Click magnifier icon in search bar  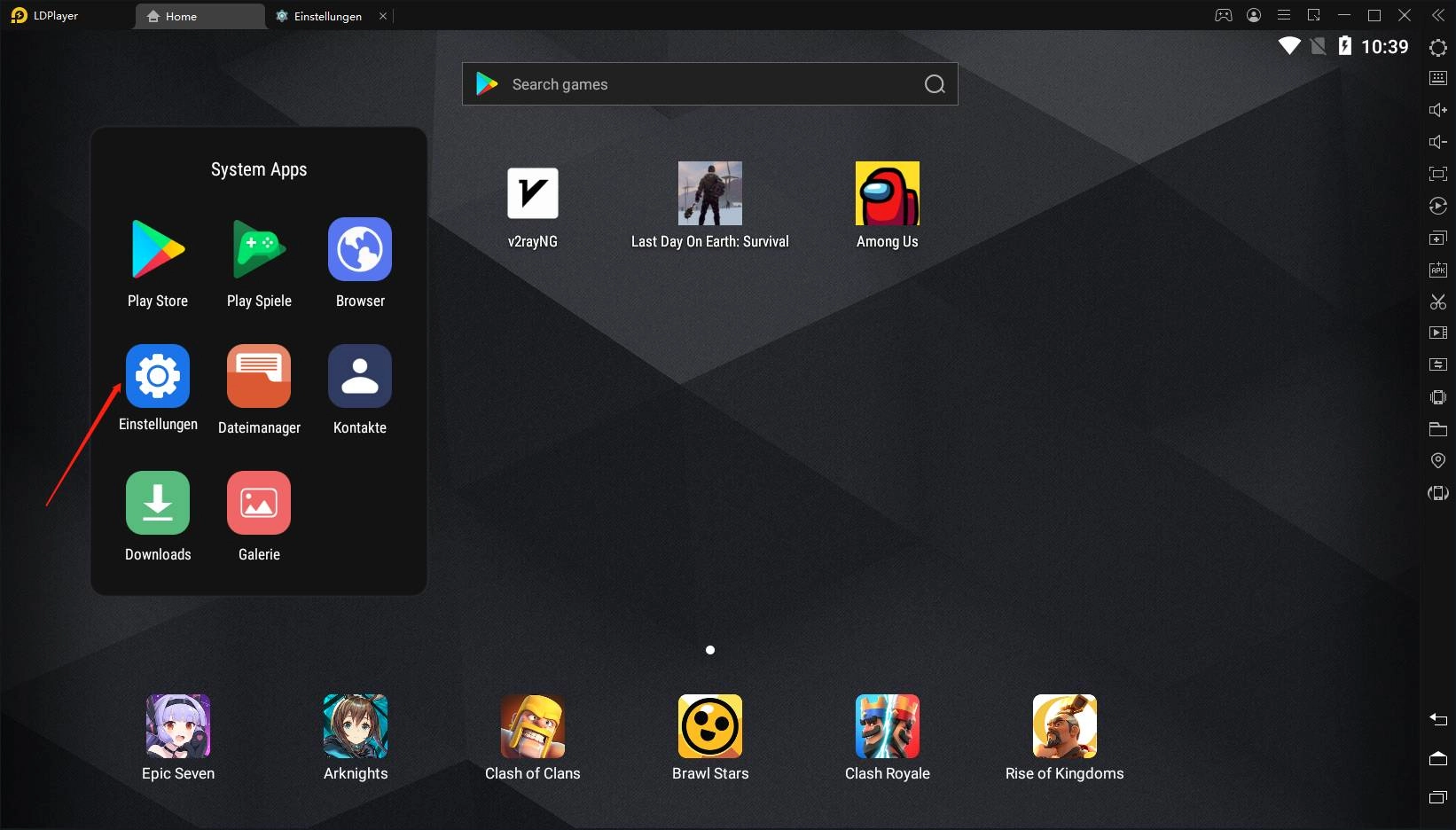(935, 84)
